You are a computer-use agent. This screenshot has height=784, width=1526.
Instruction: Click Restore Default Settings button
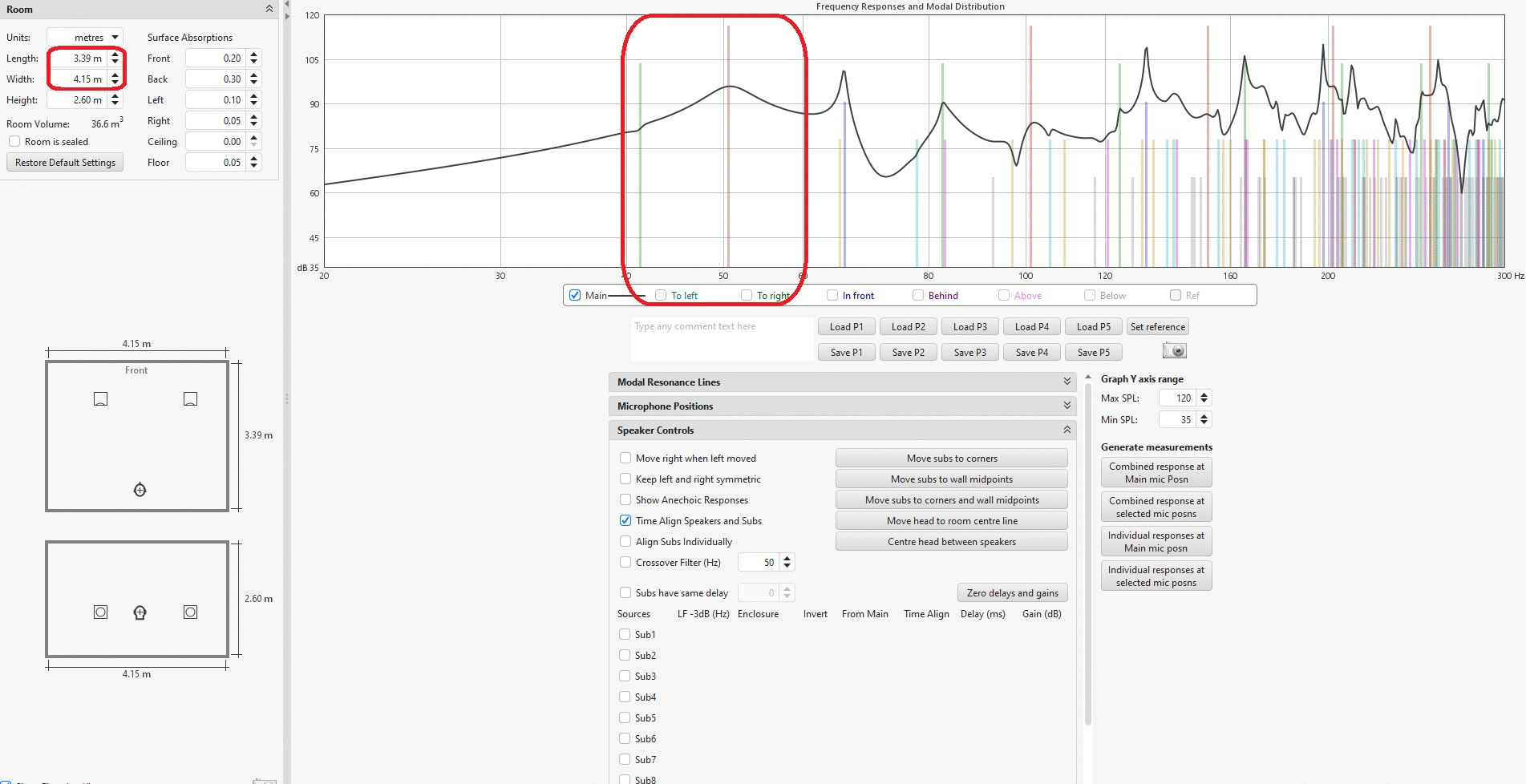tap(65, 163)
